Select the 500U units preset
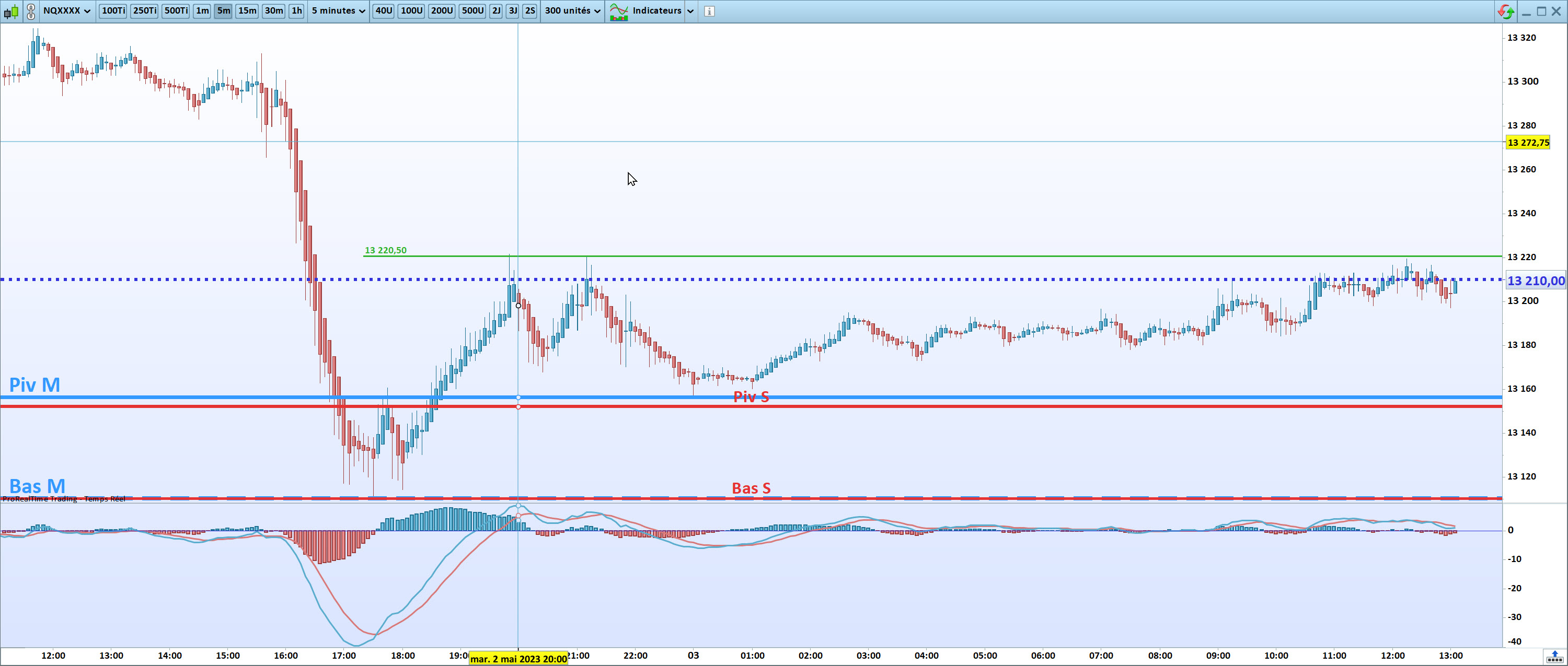This screenshot has width=1568, height=666. coord(472,11)
